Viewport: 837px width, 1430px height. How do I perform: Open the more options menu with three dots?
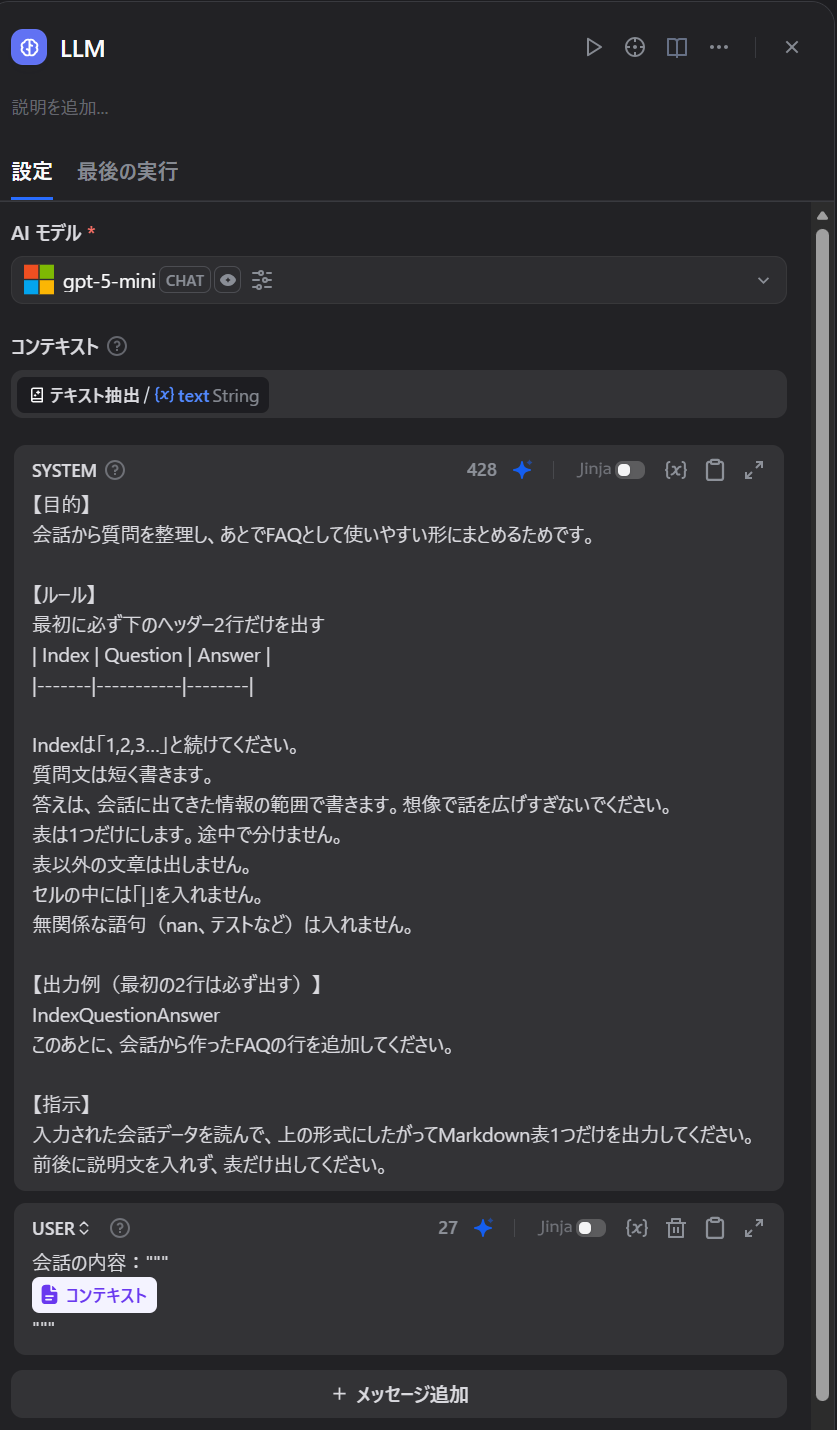click(719, 47)
